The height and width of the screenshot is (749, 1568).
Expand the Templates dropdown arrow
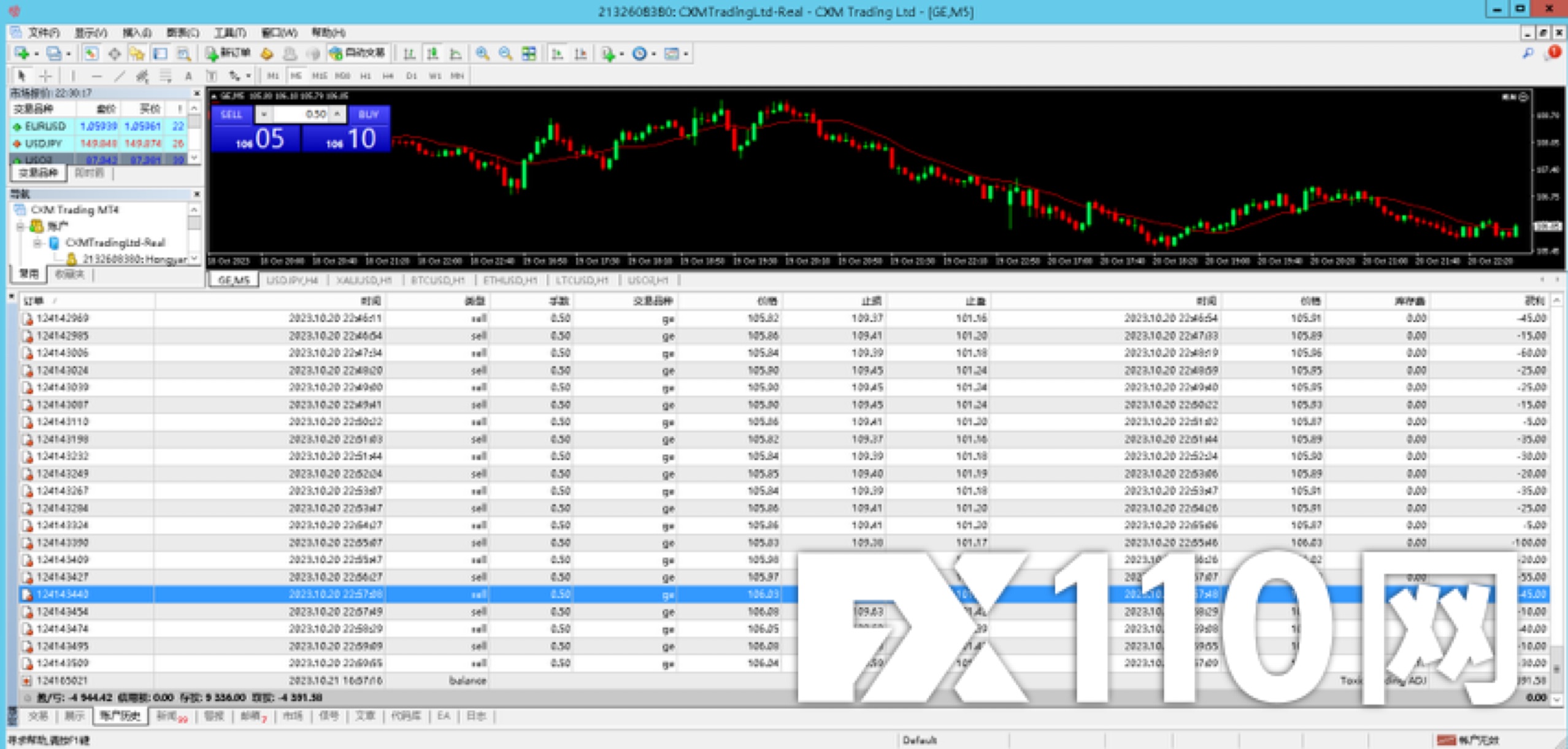(x=686, y=54)
